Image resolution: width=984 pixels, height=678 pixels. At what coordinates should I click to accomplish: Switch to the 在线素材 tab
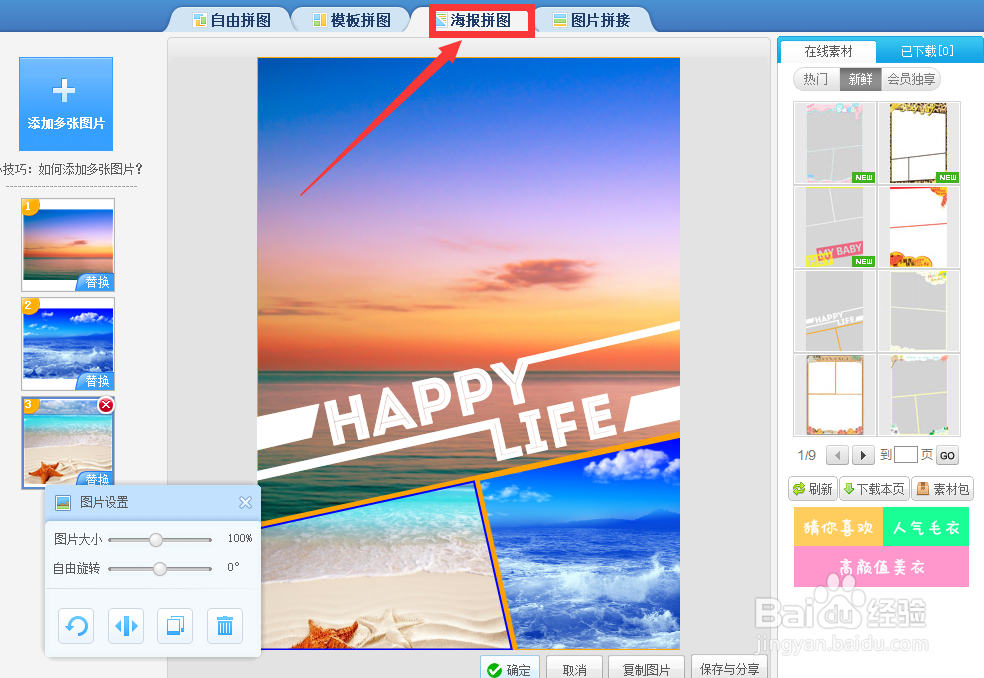pos(828,51)
